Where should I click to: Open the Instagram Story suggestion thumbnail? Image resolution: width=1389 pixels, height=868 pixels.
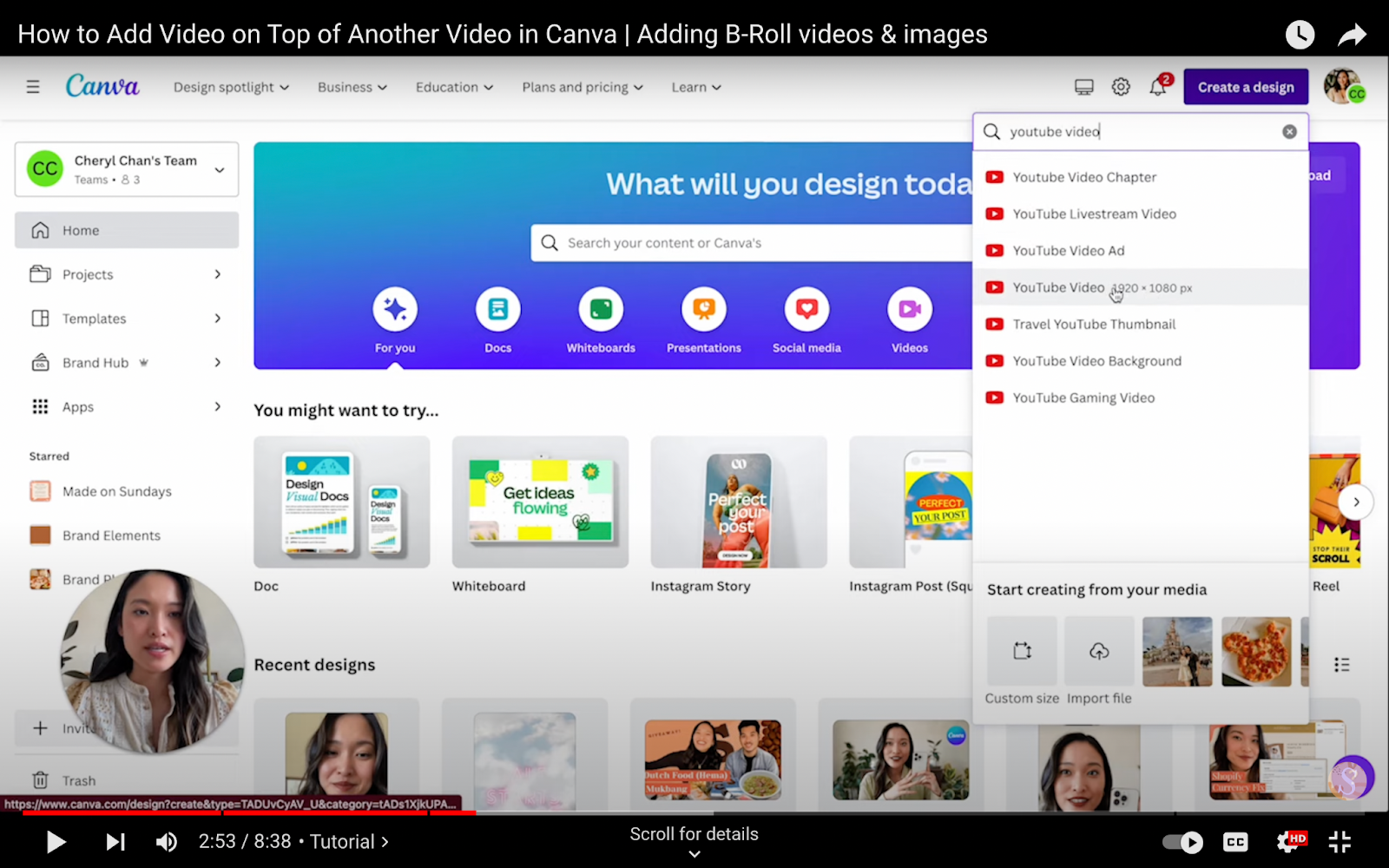[x=739, y=503]
